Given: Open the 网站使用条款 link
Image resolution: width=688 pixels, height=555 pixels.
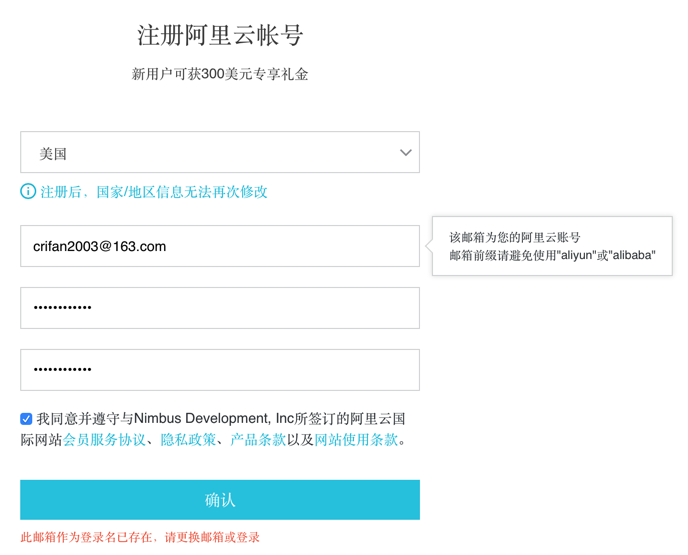Looking at the screenshot, I should click(356, 439).
